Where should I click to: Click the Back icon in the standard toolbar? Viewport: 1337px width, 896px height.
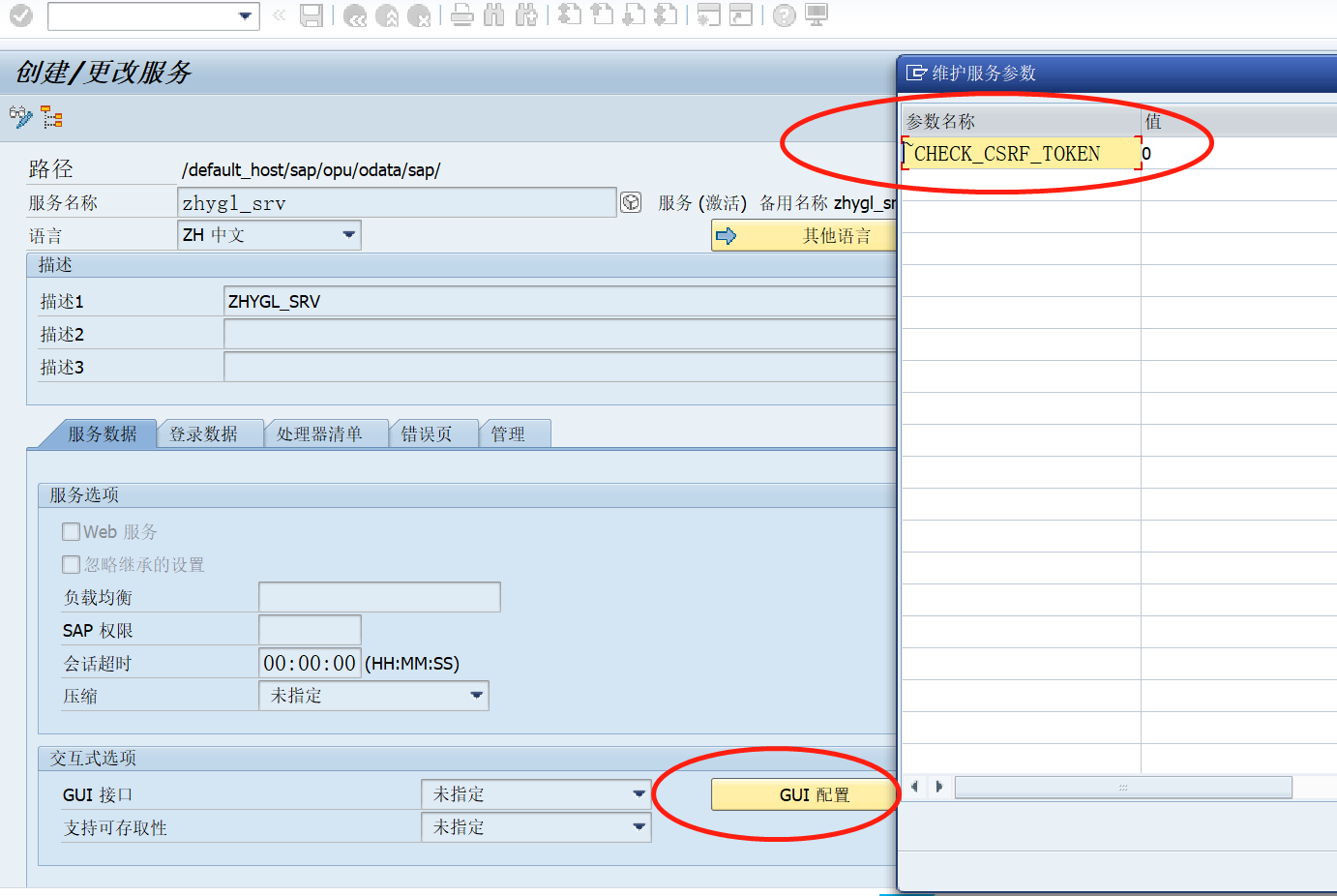click(x=354, y=15)
